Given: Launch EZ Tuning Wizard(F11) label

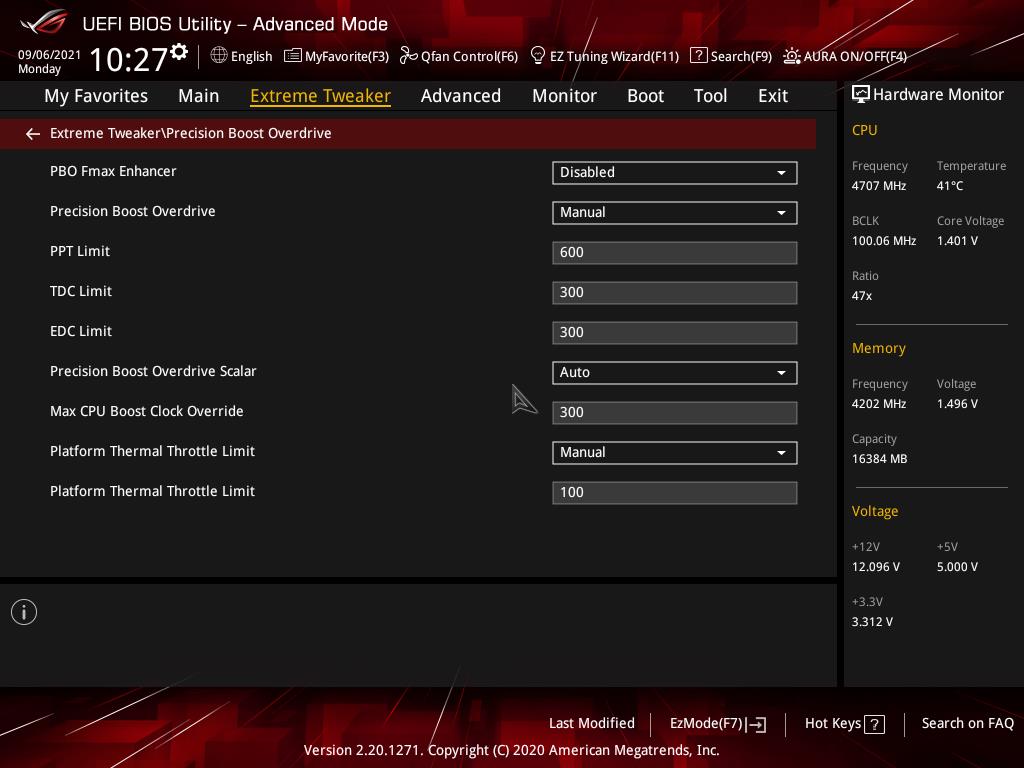Looking at the screenshot, I should pyautogui.click(x=615, y=57).
